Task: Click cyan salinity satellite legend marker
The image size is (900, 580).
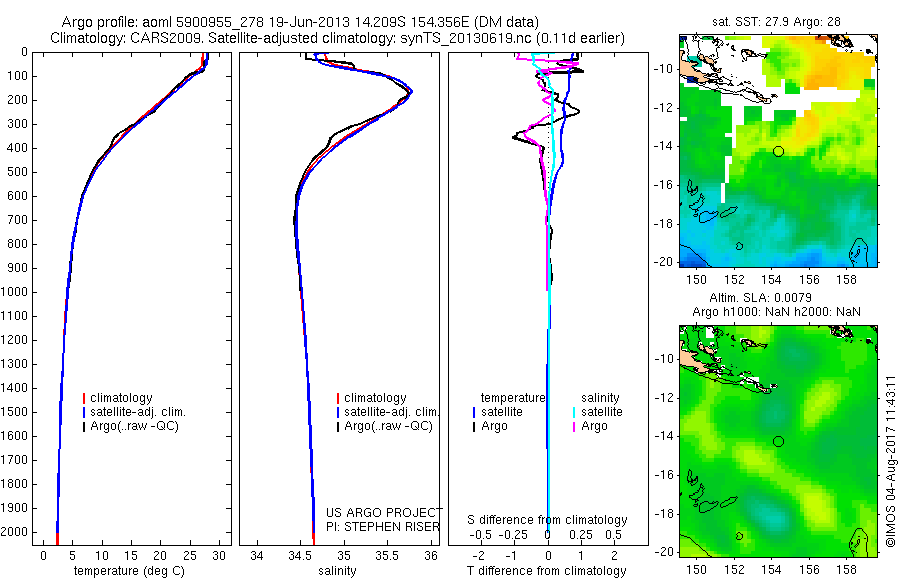Action: [x=574, y=412]
